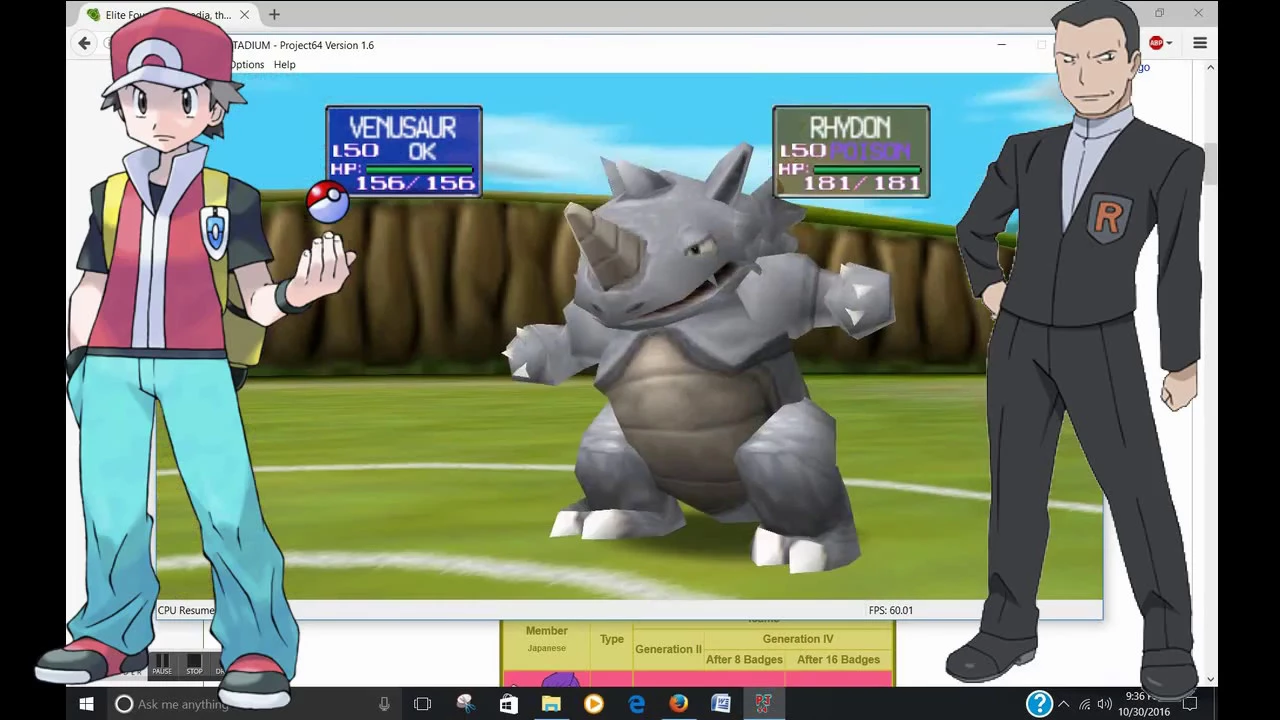The image size is (1280, 720).
Task: Click the taskbar date 10/30/2016
Action: [1143, 712]
